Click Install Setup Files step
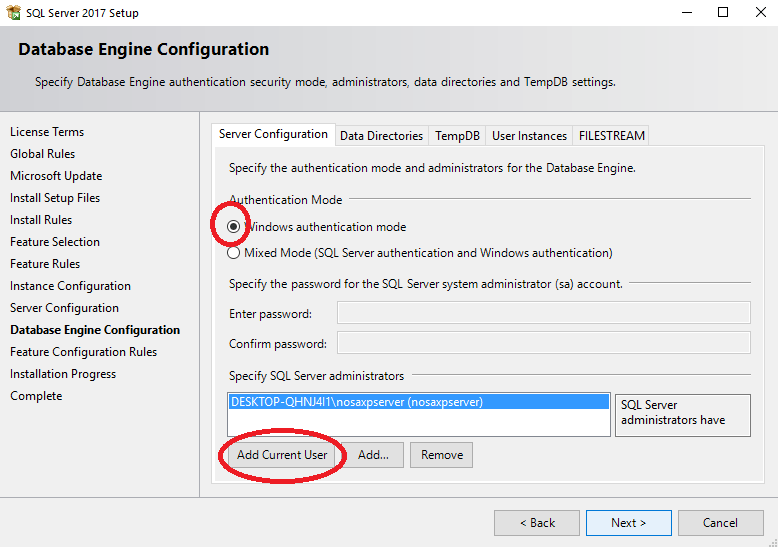The height and width of the screenshot is (547, 778). pyautogui.click(x=55, y=198)
